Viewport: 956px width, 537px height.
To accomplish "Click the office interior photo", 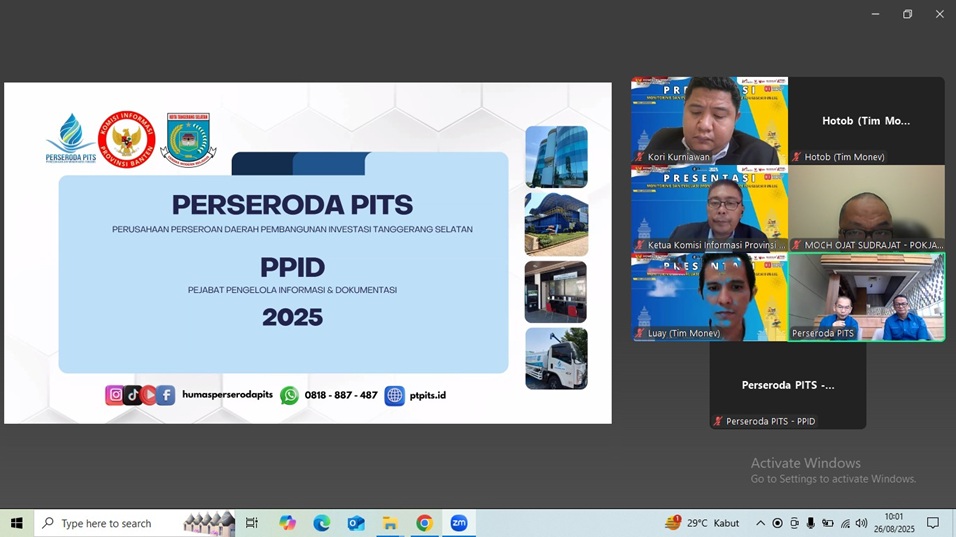I will point(556,292).
